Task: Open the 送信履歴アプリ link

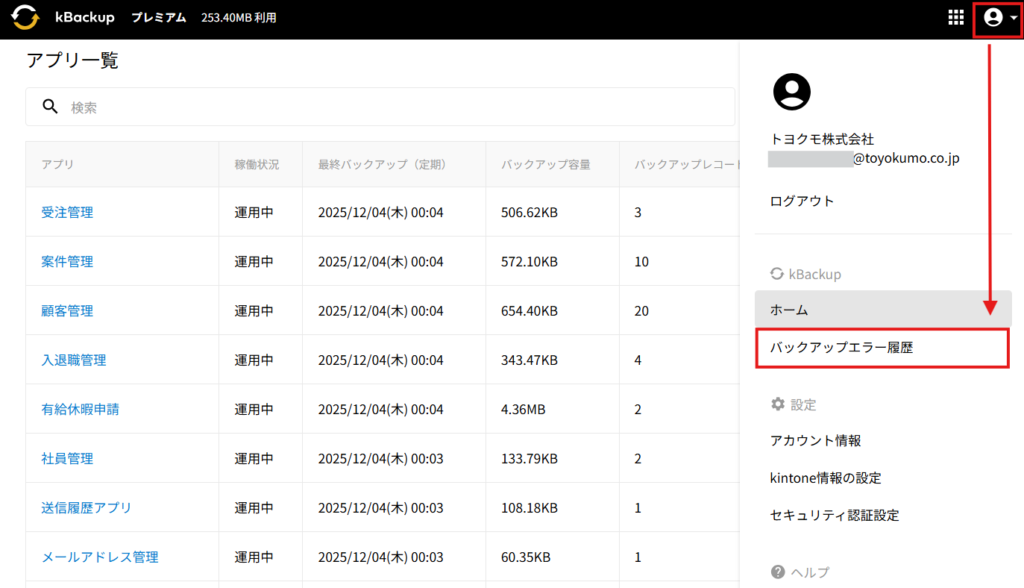Action: pyautogui.click(x=86, y=507)
